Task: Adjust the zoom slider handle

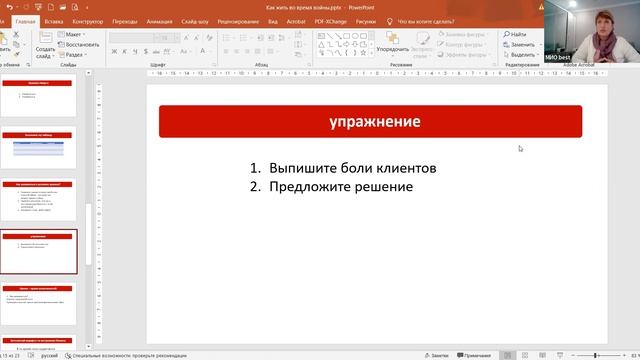Action: pyautogui.click(x=596, y=356)
